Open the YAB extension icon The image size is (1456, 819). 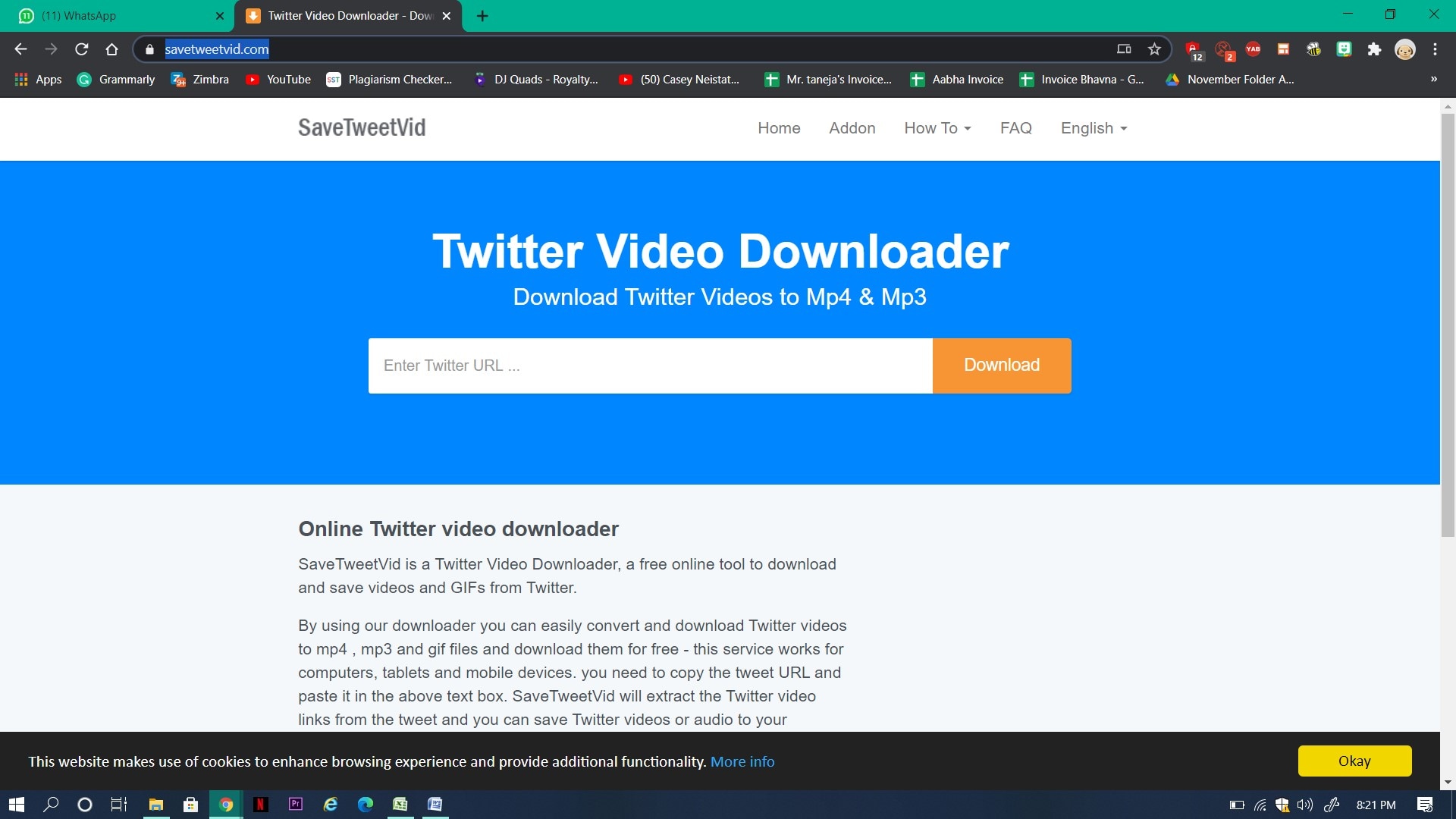(1253, 49)
